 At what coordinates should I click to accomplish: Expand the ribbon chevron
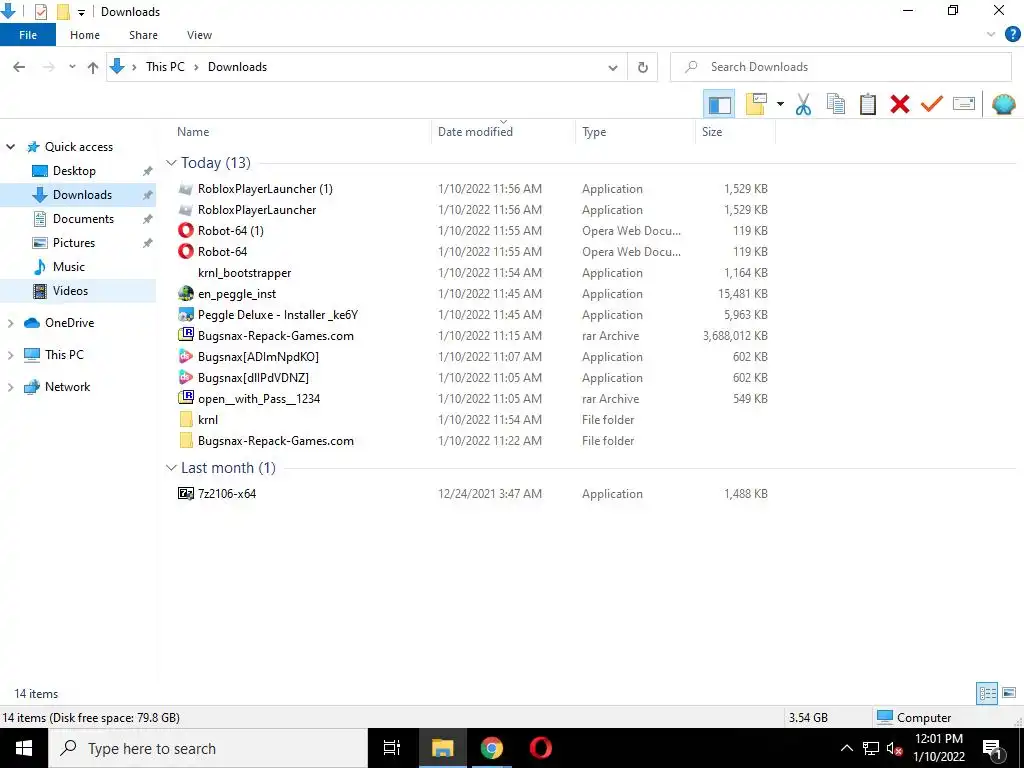coord(991,35)
